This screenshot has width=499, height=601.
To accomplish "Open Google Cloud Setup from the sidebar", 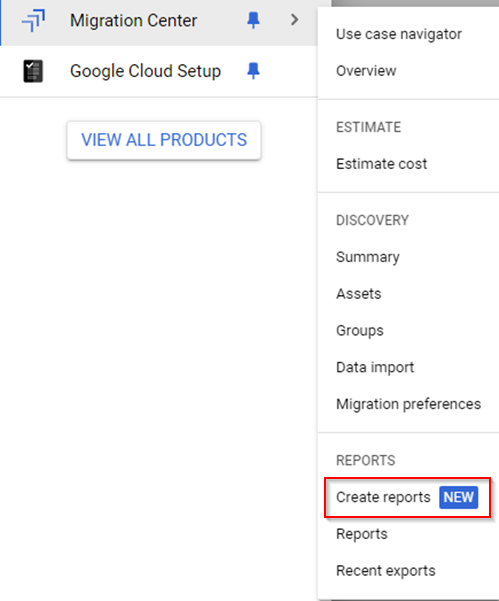I will 145,71.
